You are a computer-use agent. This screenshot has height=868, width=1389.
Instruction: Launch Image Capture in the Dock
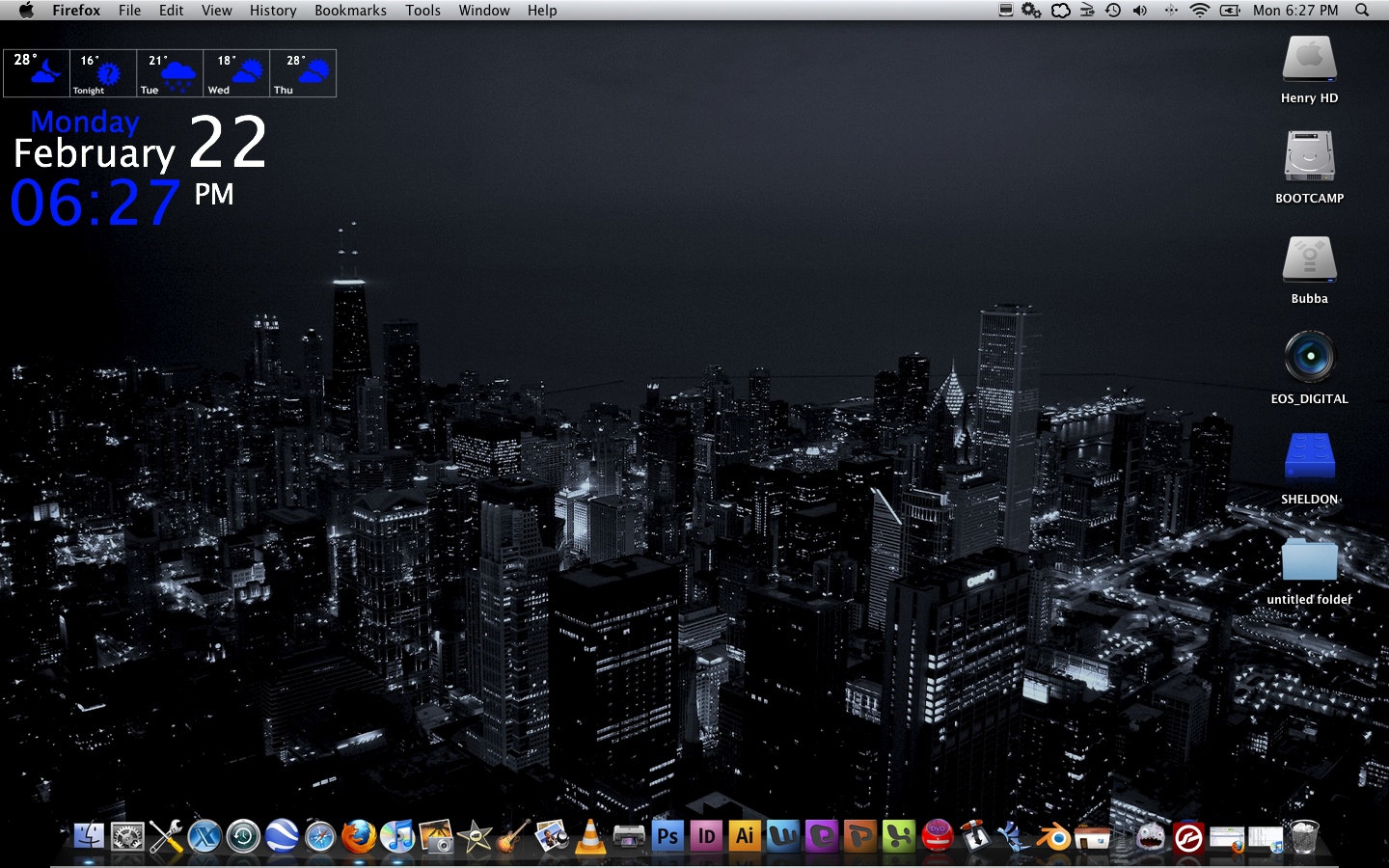point(436,836)
